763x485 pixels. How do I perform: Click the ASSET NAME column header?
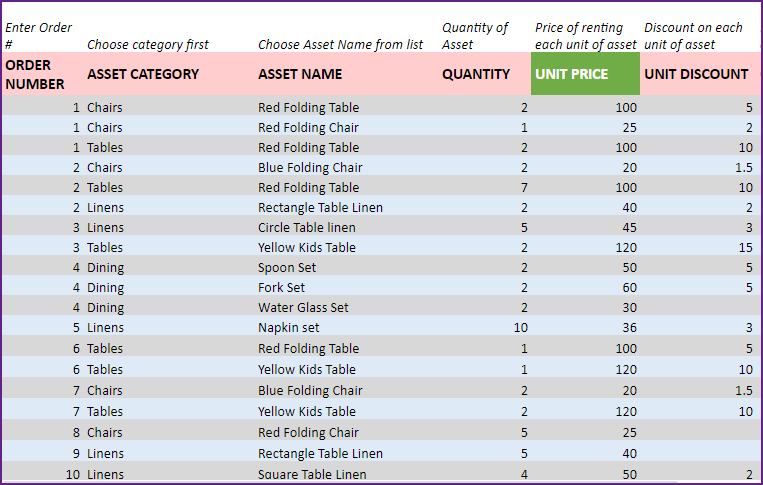coord(346,74)
